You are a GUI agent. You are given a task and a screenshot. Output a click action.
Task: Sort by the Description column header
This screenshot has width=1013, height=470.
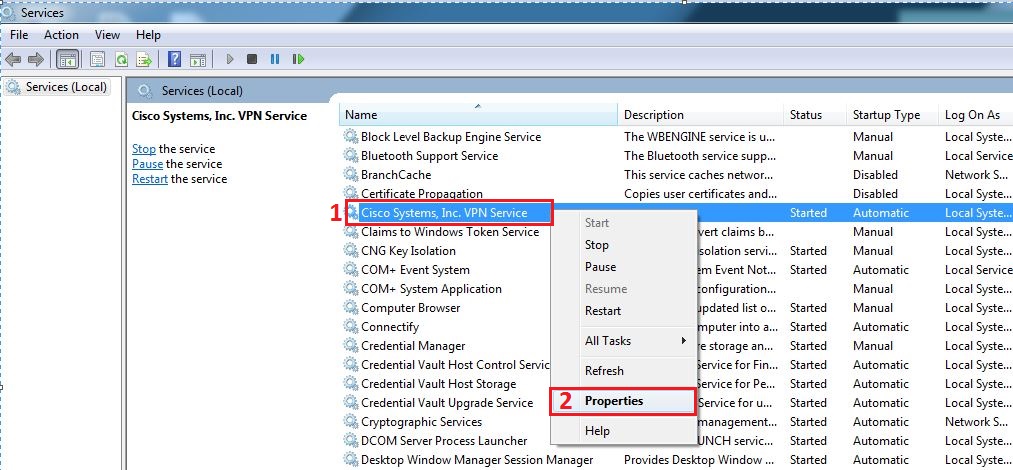coord(700,115)
